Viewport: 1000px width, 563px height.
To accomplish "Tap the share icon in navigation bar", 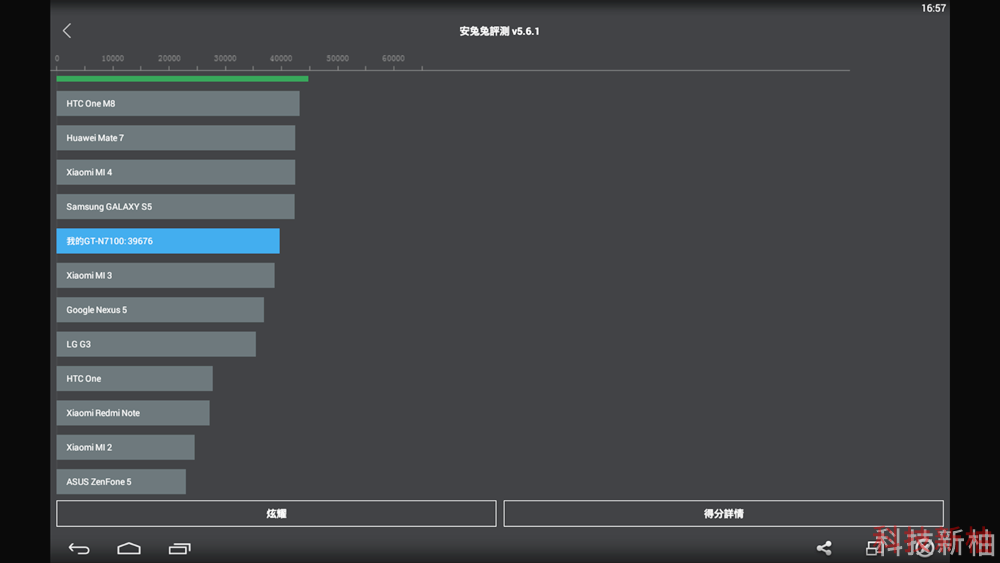I will click(x=824, y=548).
